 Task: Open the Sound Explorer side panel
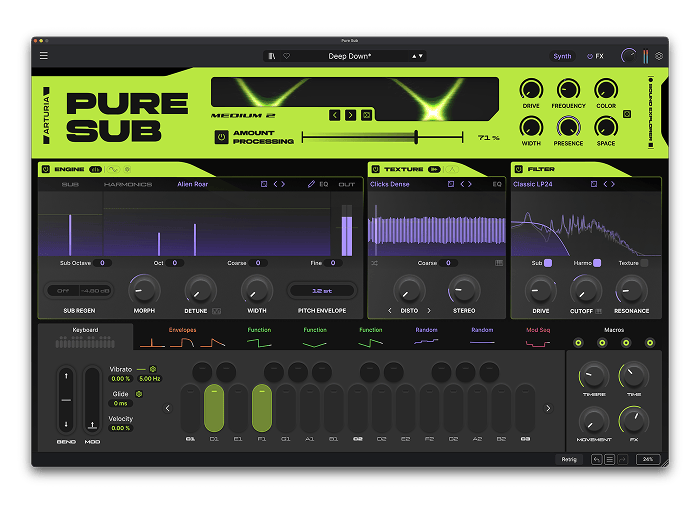pyautogui.click(x=651, y=112)
